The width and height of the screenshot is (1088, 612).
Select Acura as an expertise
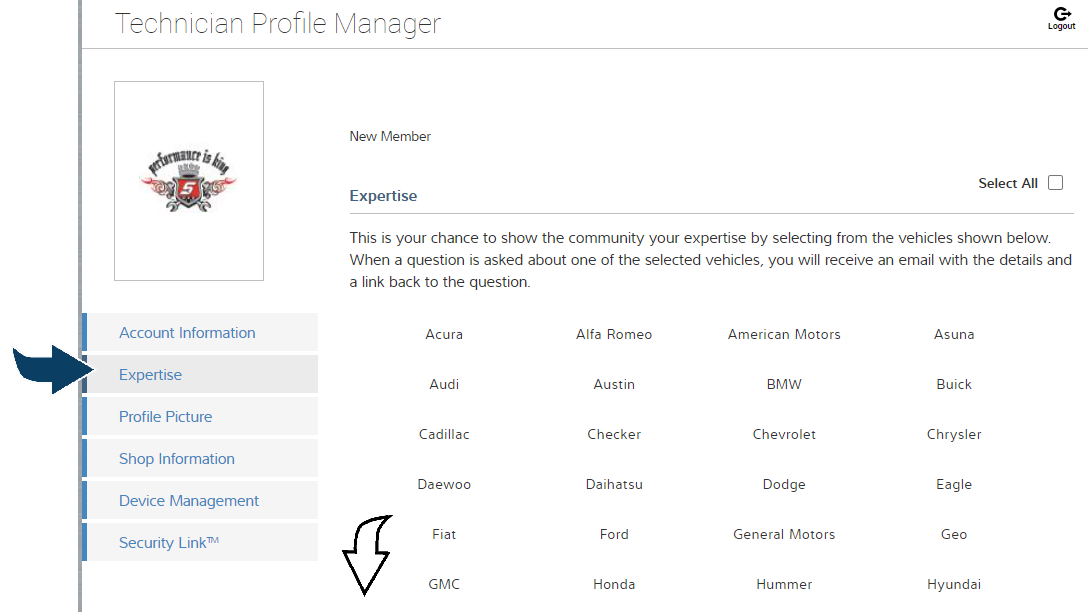point(444,334)
